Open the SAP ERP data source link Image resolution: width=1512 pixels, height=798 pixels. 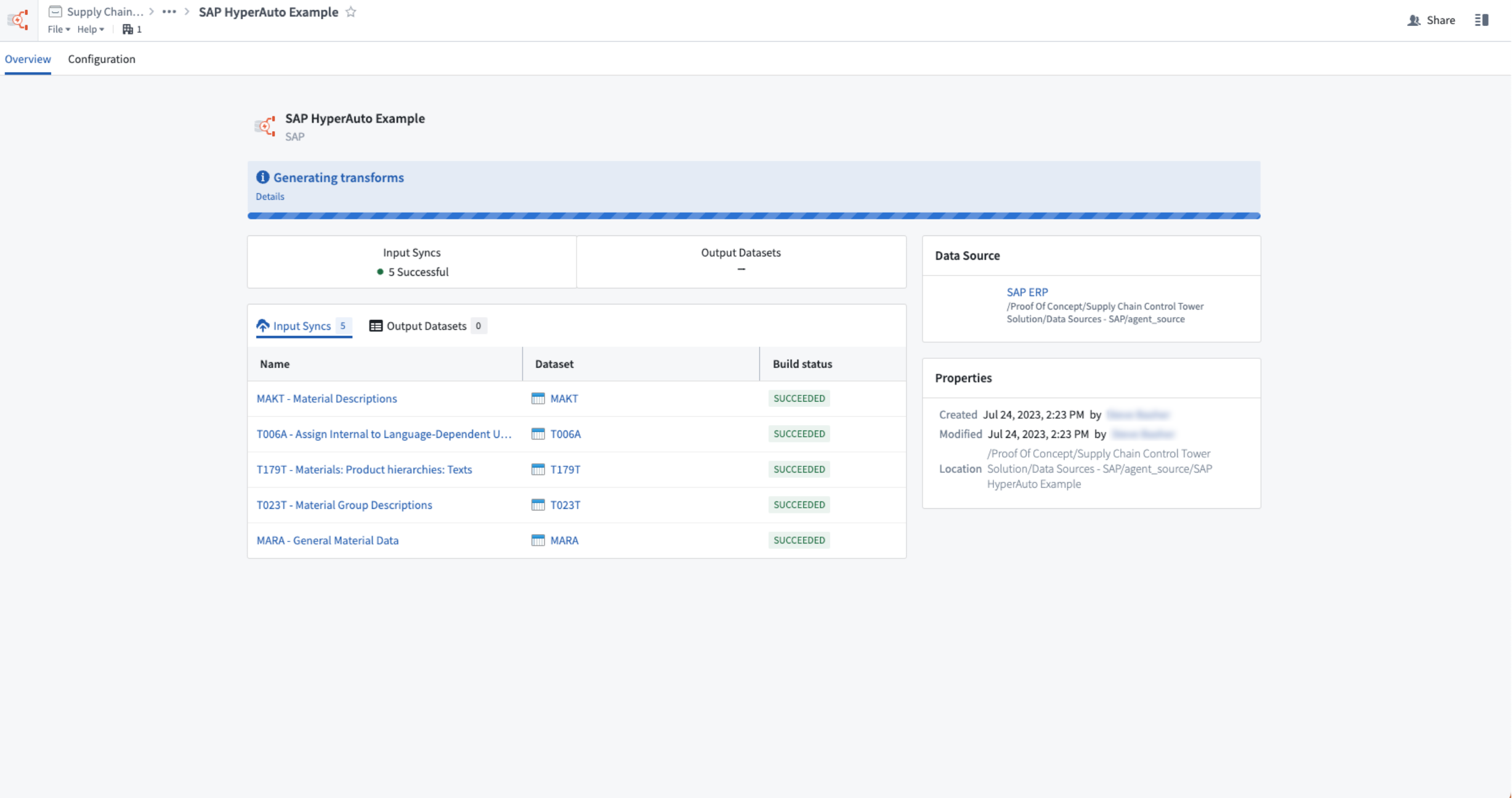point(1027,292)
